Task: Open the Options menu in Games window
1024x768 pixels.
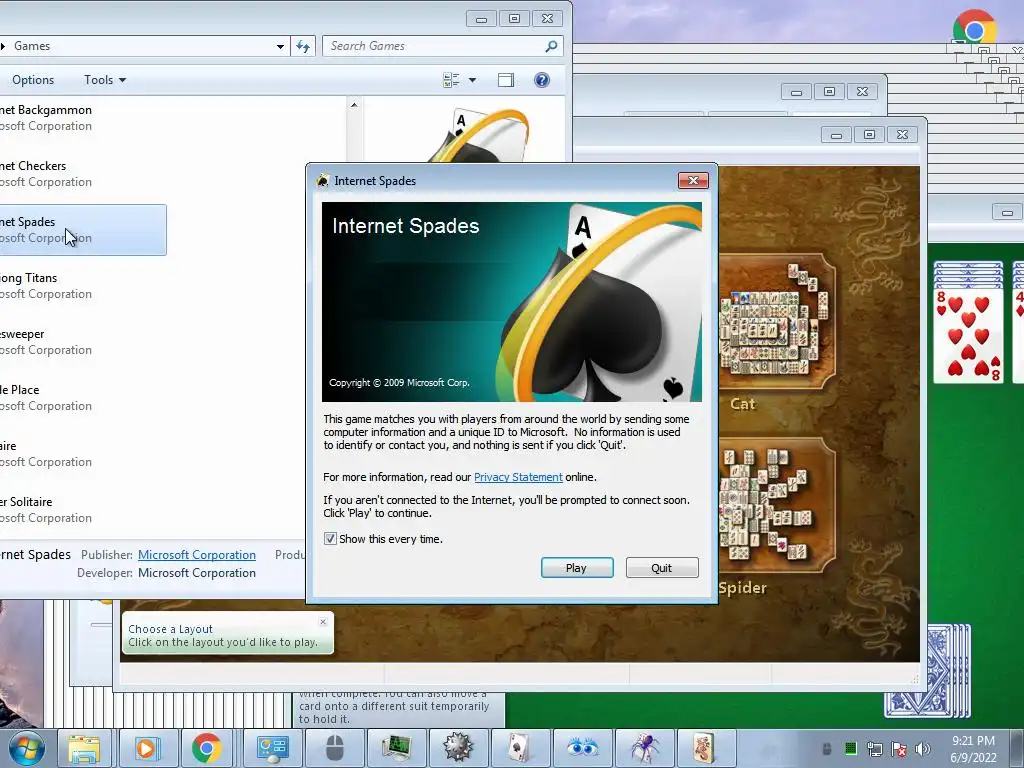Action: coord(33,80)
